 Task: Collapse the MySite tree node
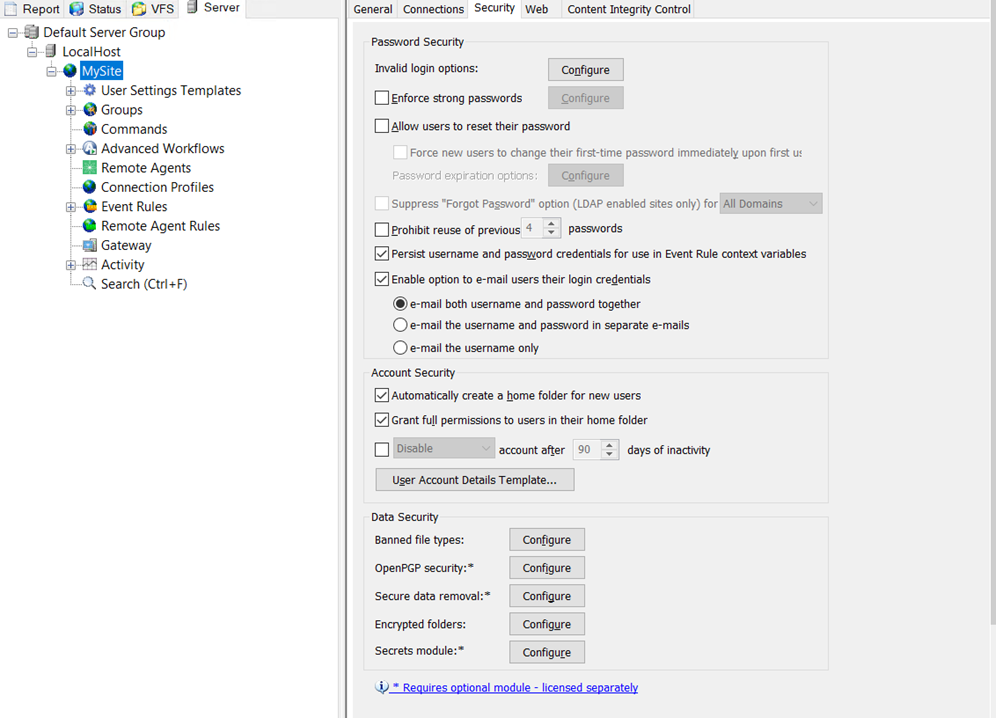click(52, 71)
